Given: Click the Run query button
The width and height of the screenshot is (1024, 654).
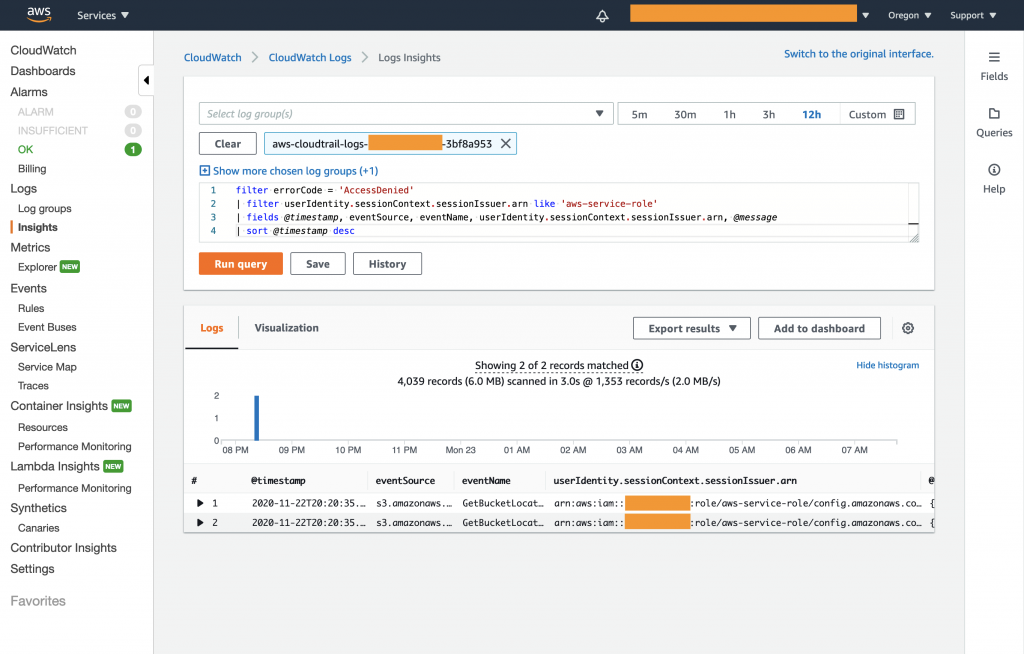Looking at the screenshot, I should (240, 263).
